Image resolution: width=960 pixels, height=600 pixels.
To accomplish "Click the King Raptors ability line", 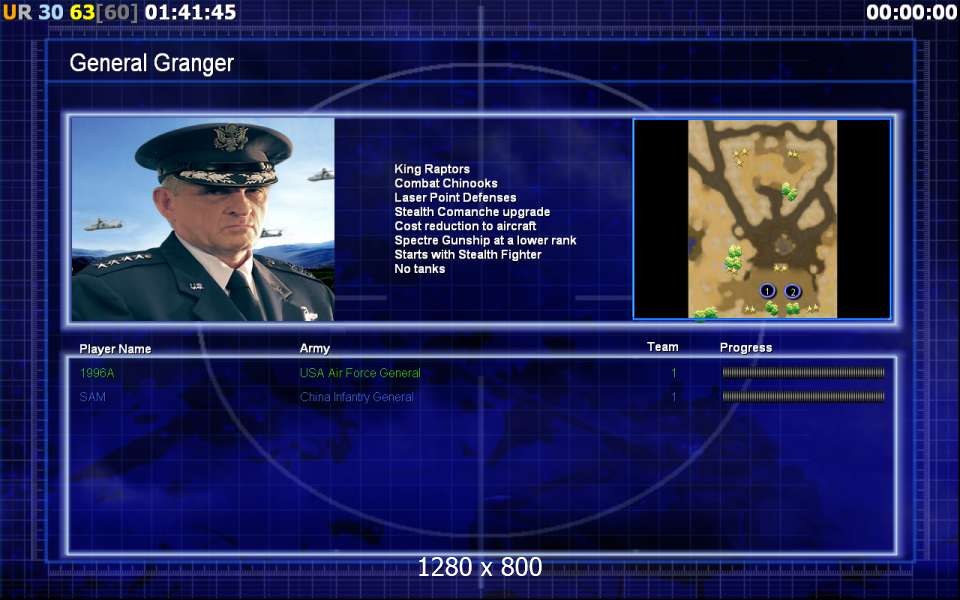I will pyautogui.click(x=432, y=169).
